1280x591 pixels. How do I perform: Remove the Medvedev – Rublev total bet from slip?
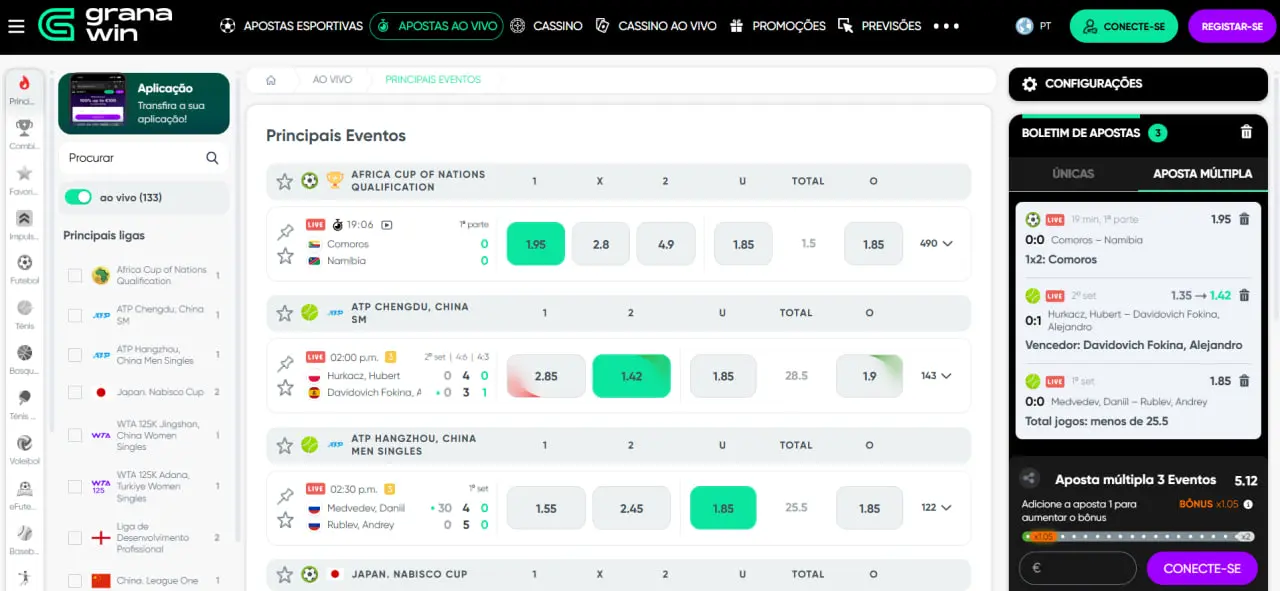tap(1244, 381)
